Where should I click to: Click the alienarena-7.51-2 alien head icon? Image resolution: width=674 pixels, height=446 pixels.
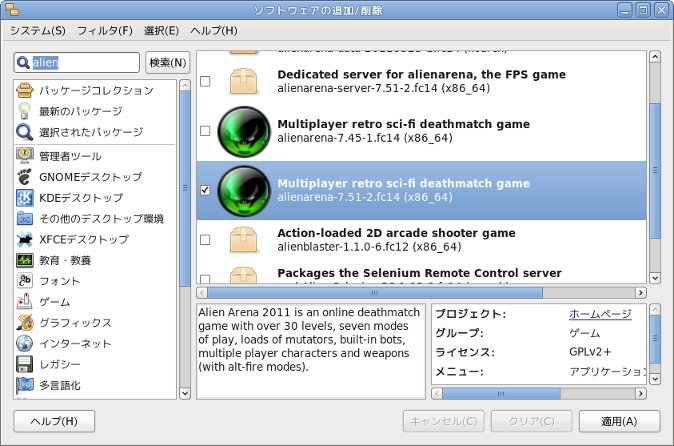click(244, 191)
